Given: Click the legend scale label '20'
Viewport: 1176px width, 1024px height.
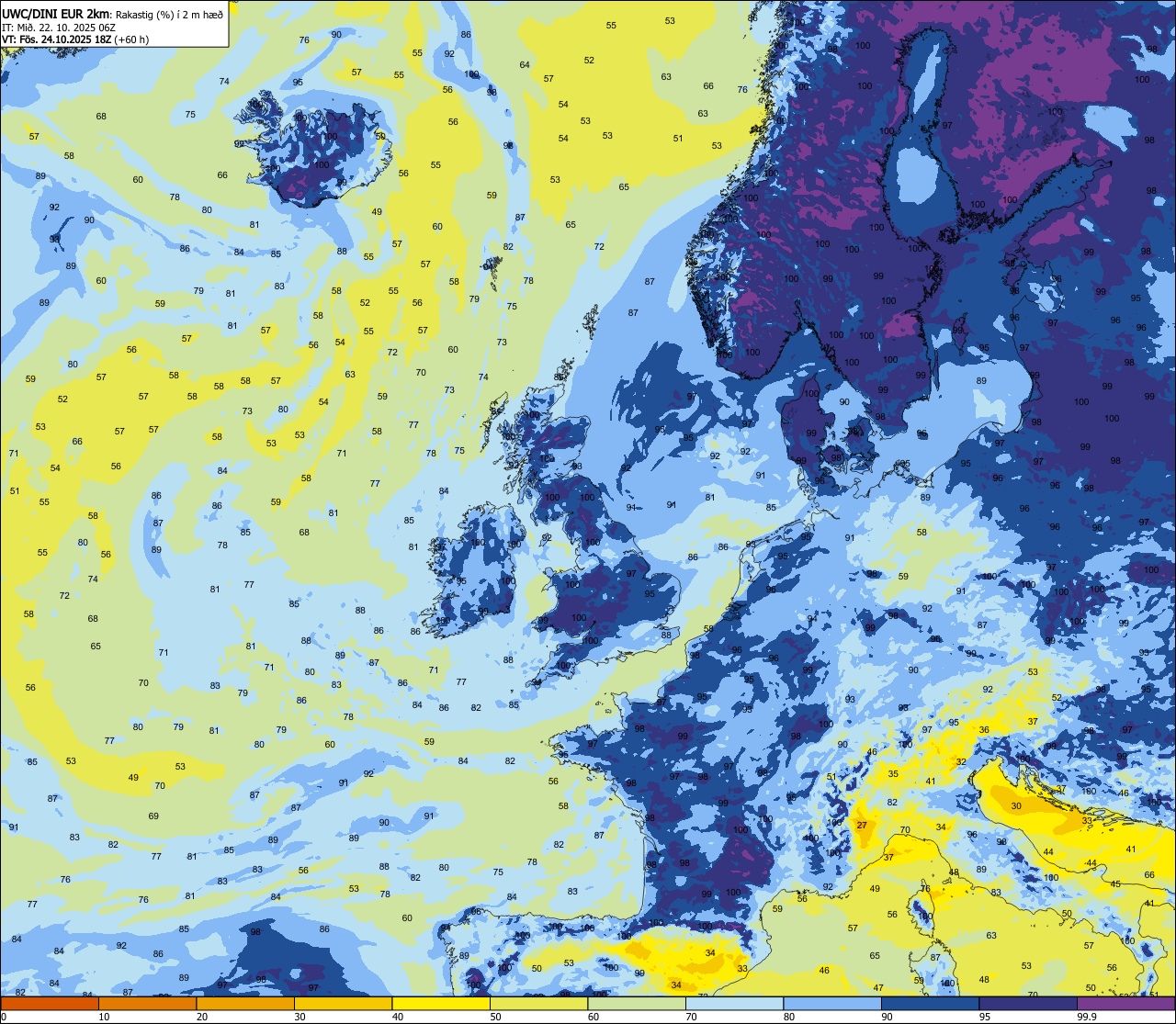Looking at the screenshot, I should click(x=201, y=1017).
